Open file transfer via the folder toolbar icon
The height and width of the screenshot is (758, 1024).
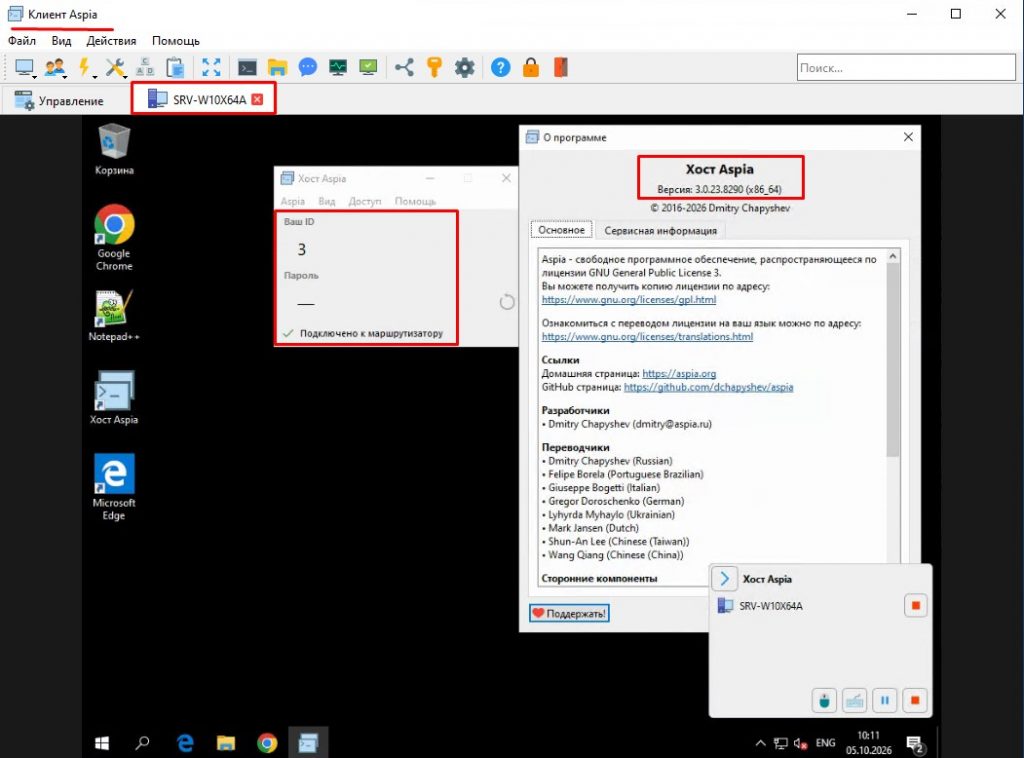(x=278, y=67)
